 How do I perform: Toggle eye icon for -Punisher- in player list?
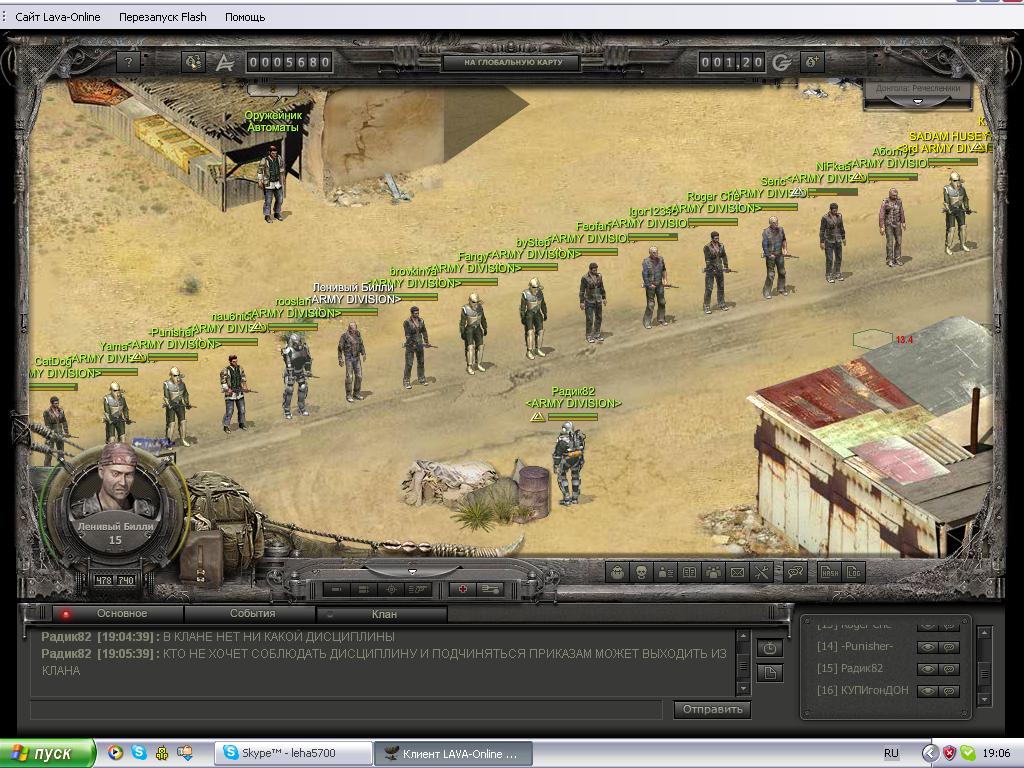[x=927, y=647]
